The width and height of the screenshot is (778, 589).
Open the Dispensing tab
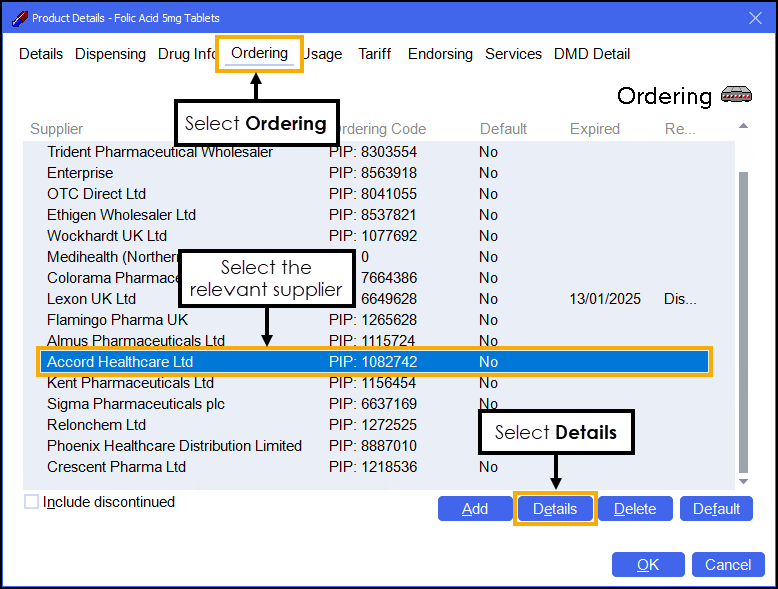pyautogui.click(x=110, y=54)
